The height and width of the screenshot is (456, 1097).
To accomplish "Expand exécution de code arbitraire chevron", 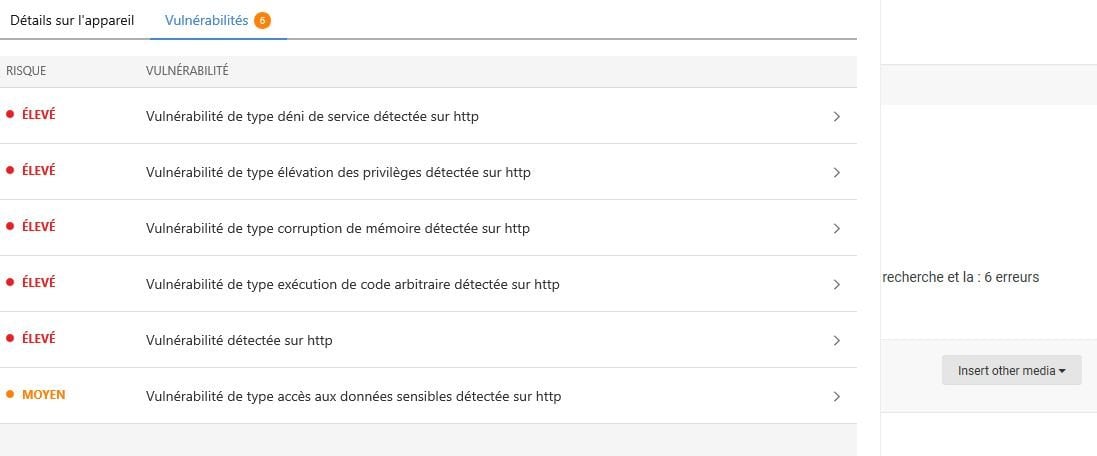I will (837, 285).
